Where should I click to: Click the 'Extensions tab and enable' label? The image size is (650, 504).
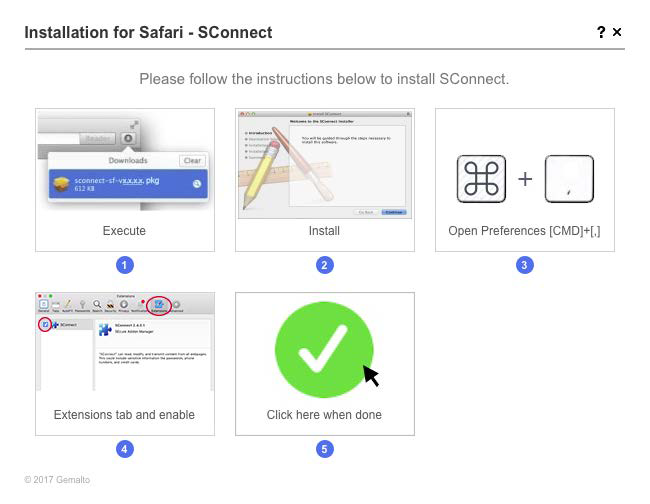point(124,414)
